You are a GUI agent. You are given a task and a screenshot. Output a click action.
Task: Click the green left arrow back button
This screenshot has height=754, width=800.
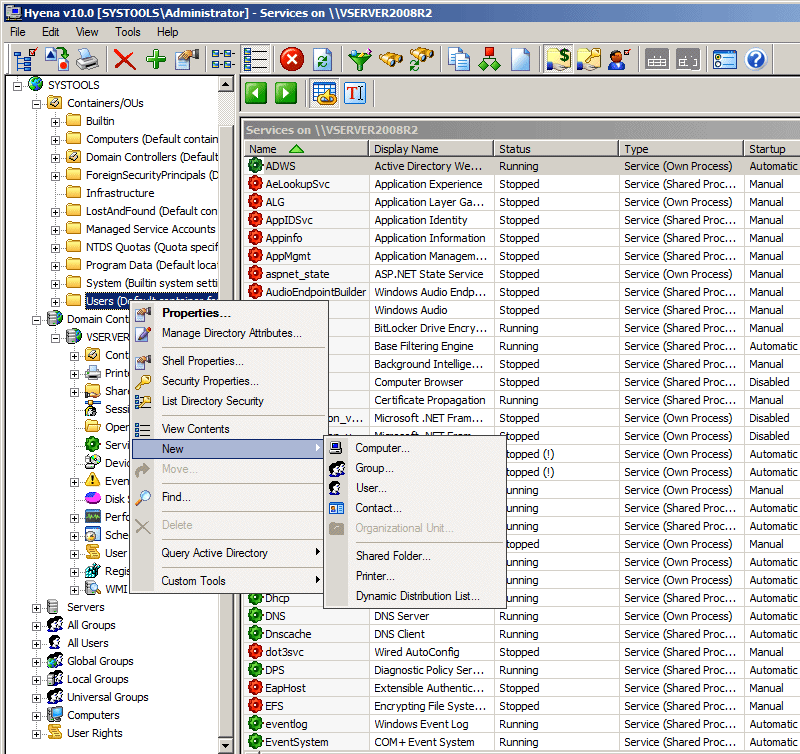pos(256,93)
